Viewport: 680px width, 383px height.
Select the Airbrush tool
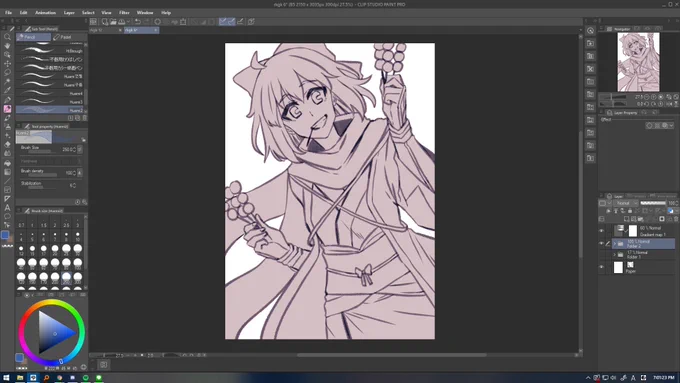(x=7, y=127)
